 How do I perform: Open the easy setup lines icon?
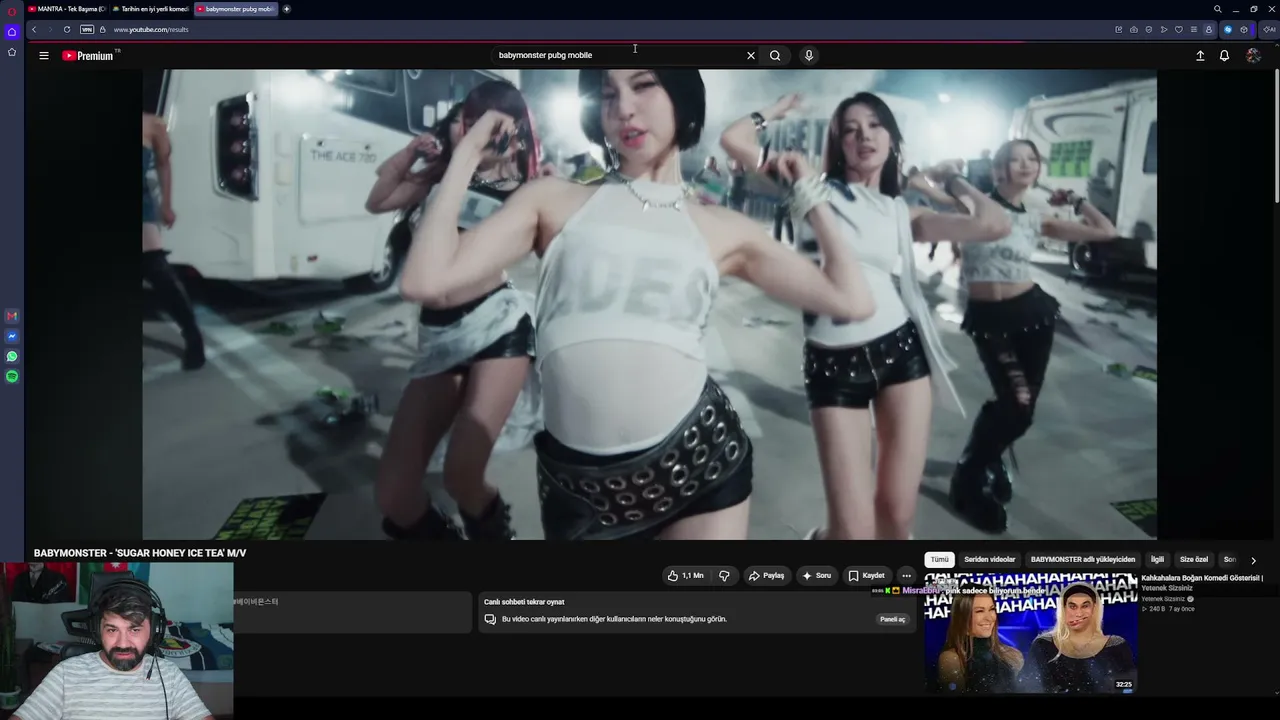[x=1193, y=30]
